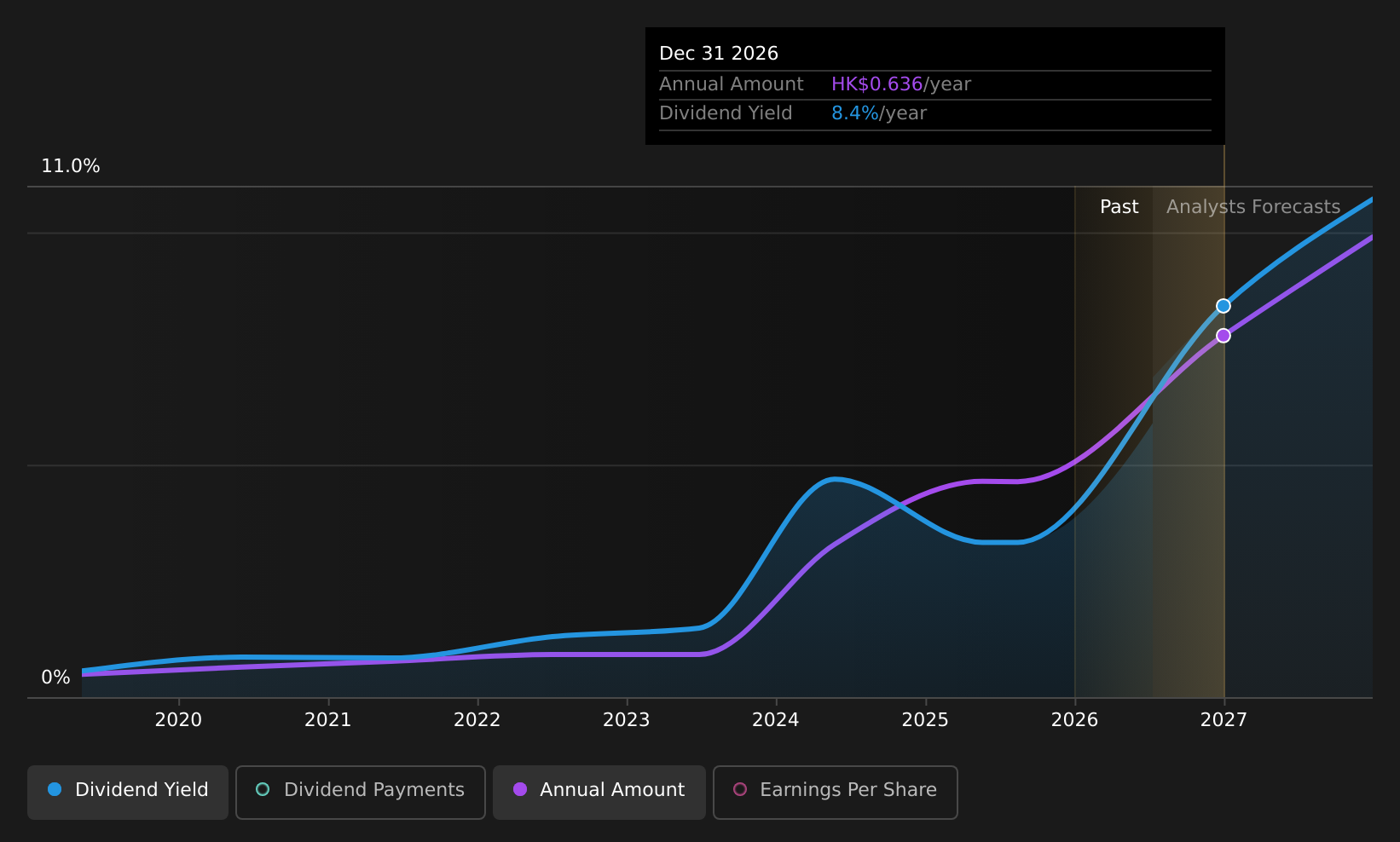The image size is (1400, 842).
Task: Click the Dec 31 2026 tooltip date
Action: (x=719, y=54)
